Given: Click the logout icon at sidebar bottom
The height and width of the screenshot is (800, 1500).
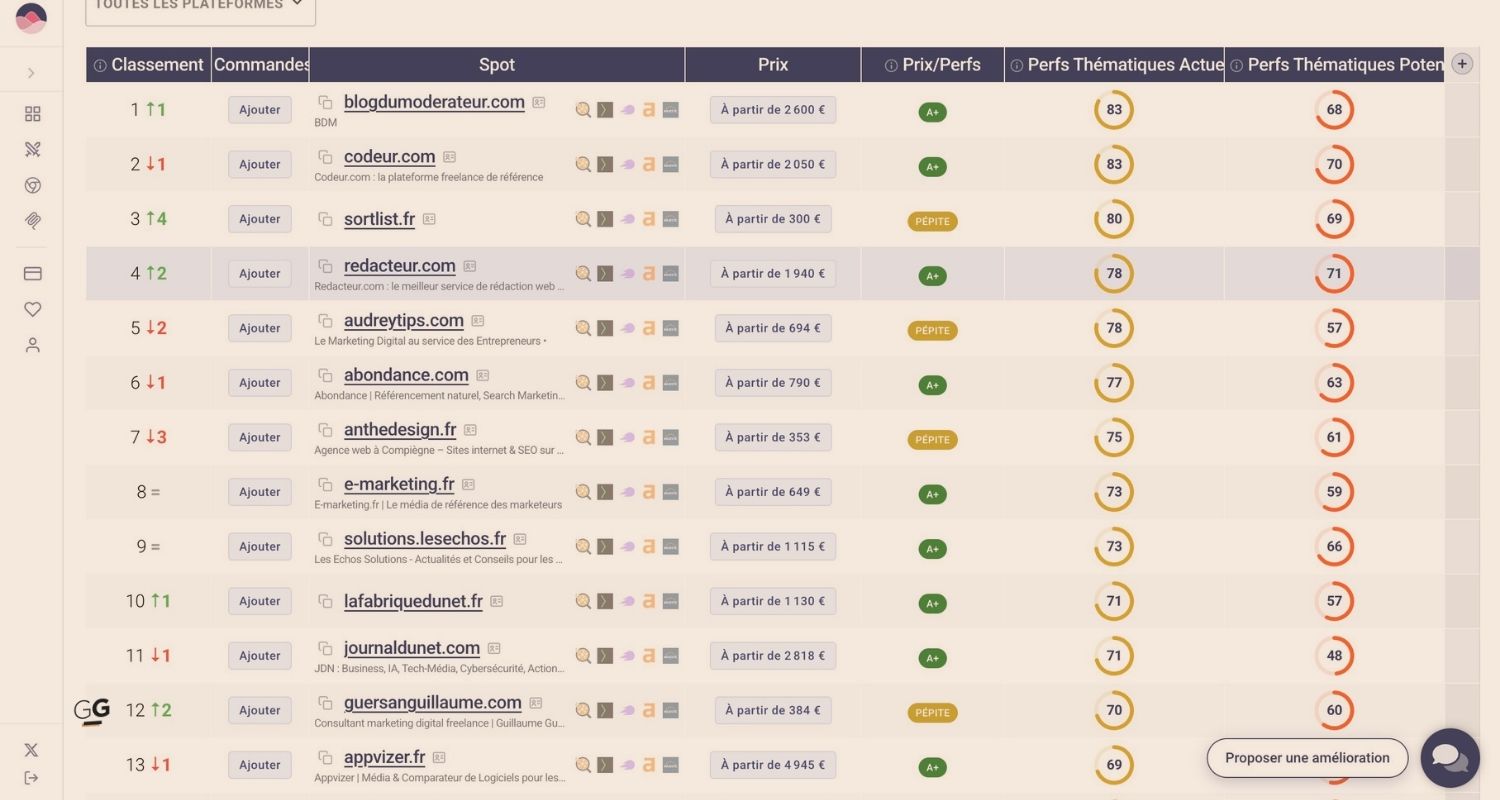Looking at the screenshot, I should [x=31, y=778].
